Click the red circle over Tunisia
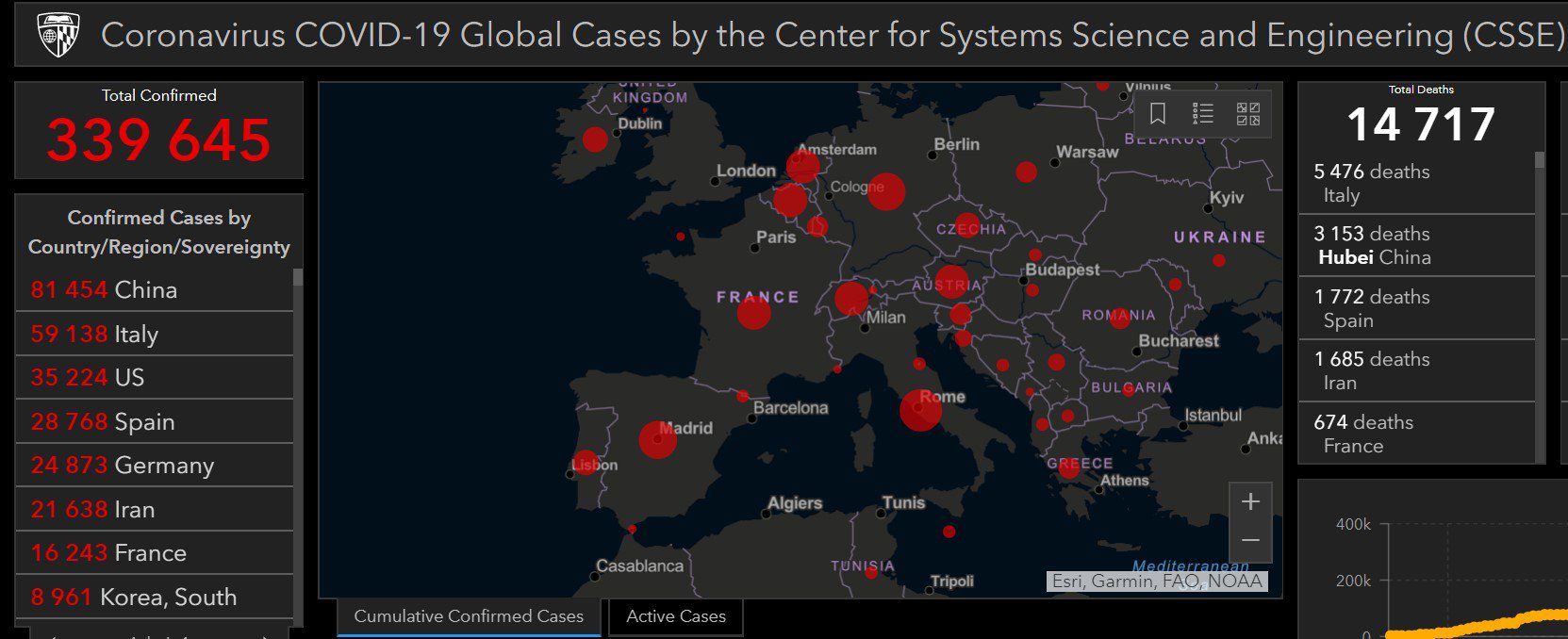Image resolution: width=1568 pixels, height=639 pixels. (x=872, y=571)
